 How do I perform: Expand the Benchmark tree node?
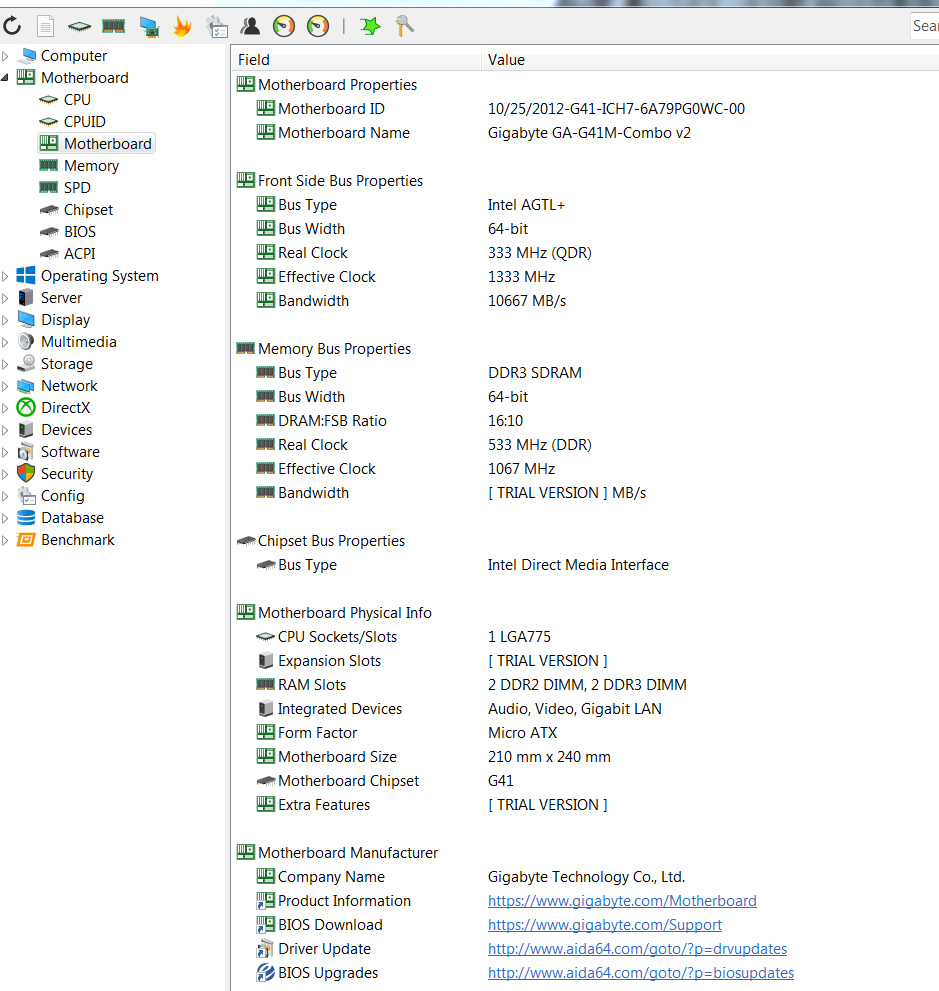(5, 540)
